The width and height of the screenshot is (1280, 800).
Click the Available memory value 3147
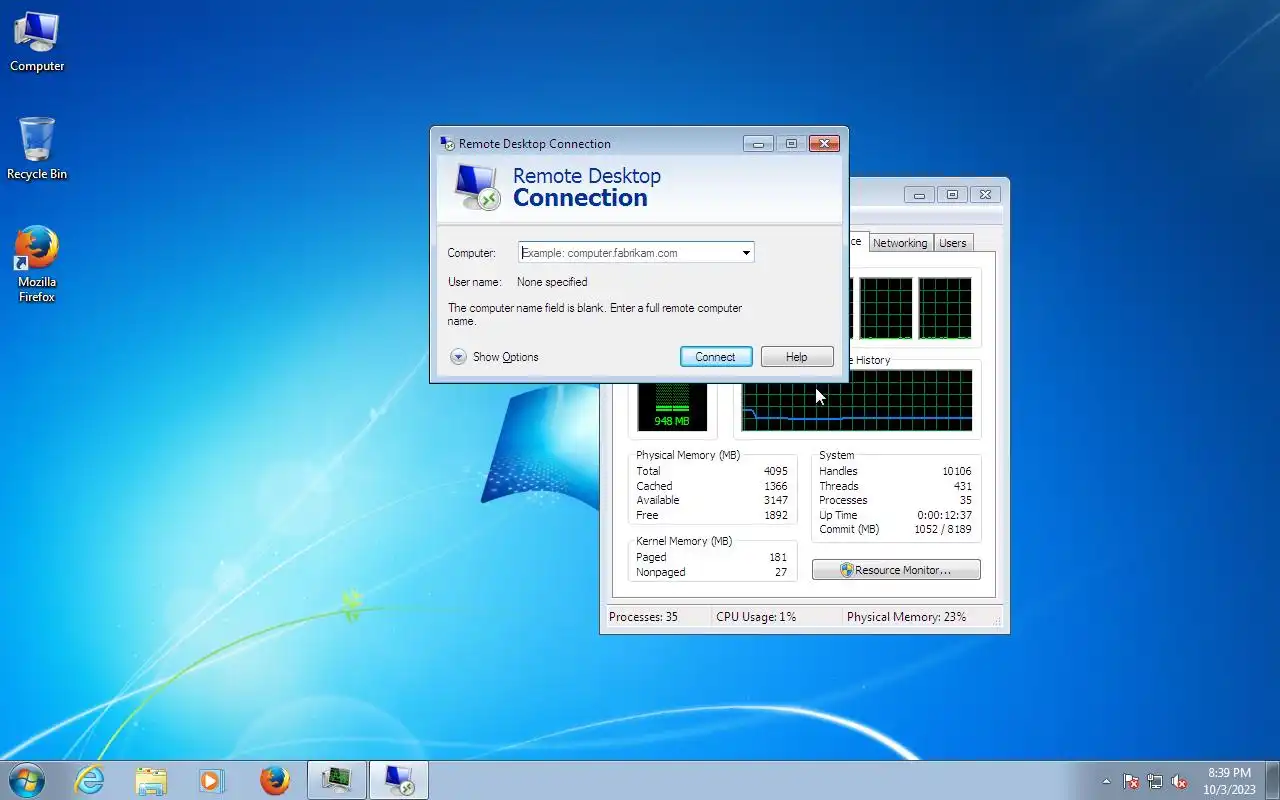click(775, 500)
